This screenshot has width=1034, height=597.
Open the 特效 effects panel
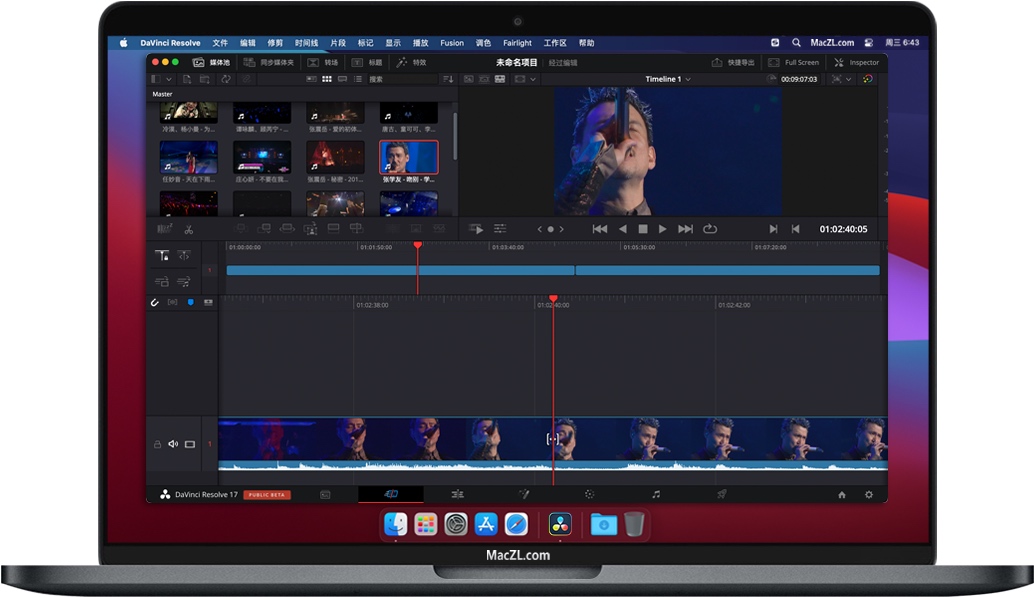pyautogui.click(x=411, y=63)
